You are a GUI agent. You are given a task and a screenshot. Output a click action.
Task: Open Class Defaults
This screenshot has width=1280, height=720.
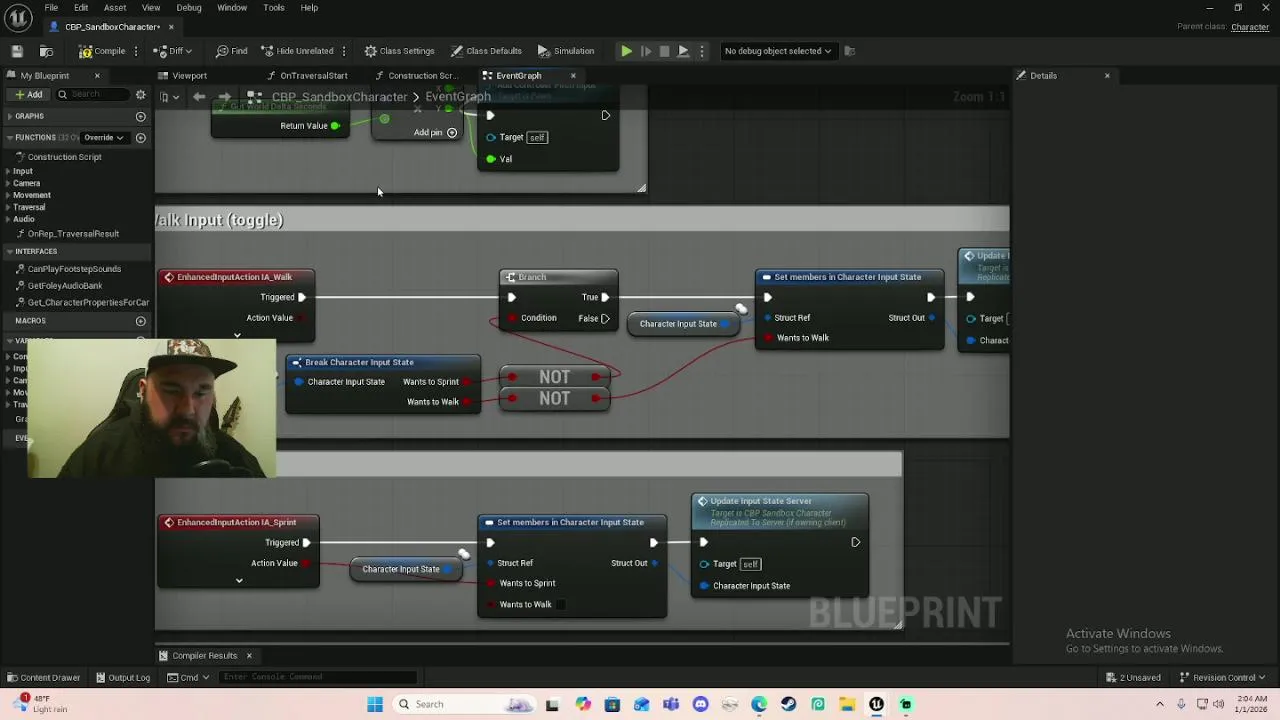pos(486,51)
